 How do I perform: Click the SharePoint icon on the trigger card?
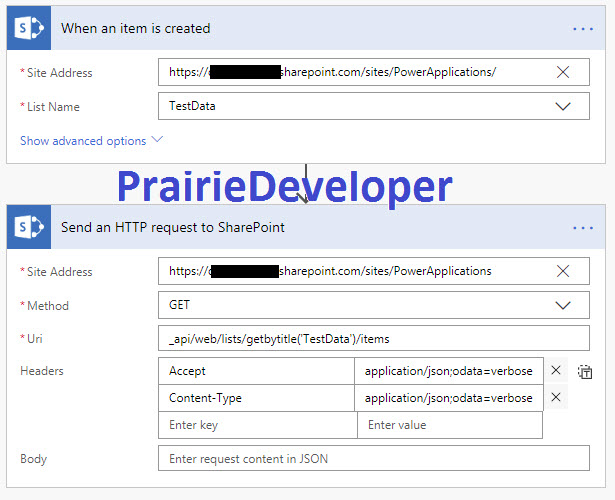point(29,28)
